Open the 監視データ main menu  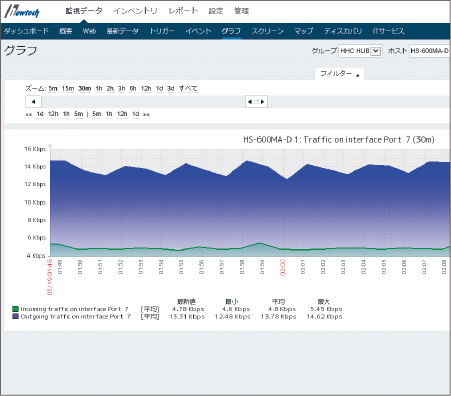coord(84,11)
